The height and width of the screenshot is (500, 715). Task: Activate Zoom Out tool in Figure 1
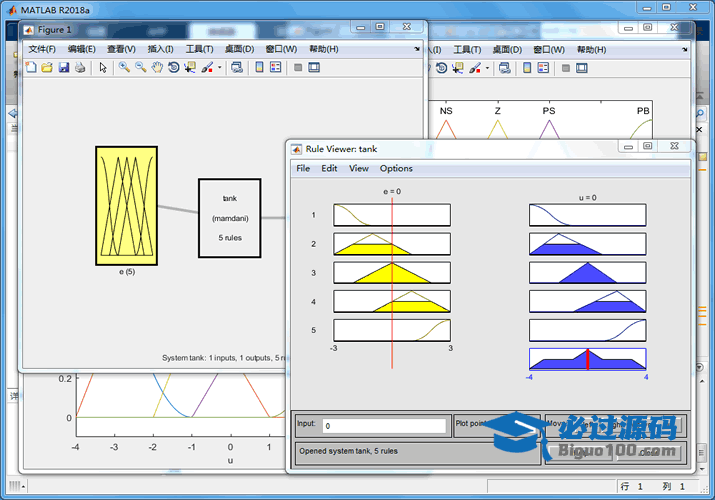click(x=140, y=67)
